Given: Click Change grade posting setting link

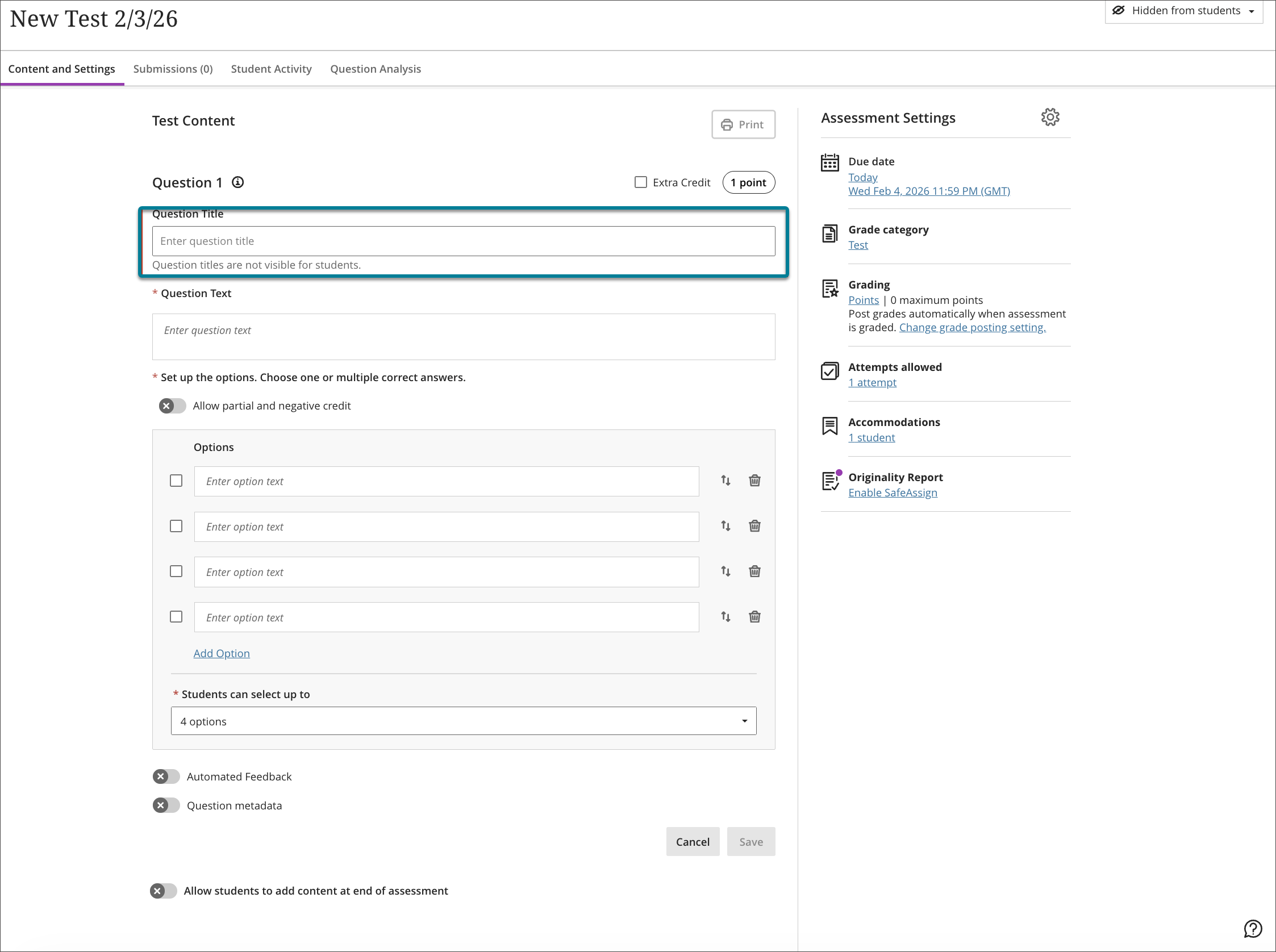Looking at the screenshot, I should 972,327.
